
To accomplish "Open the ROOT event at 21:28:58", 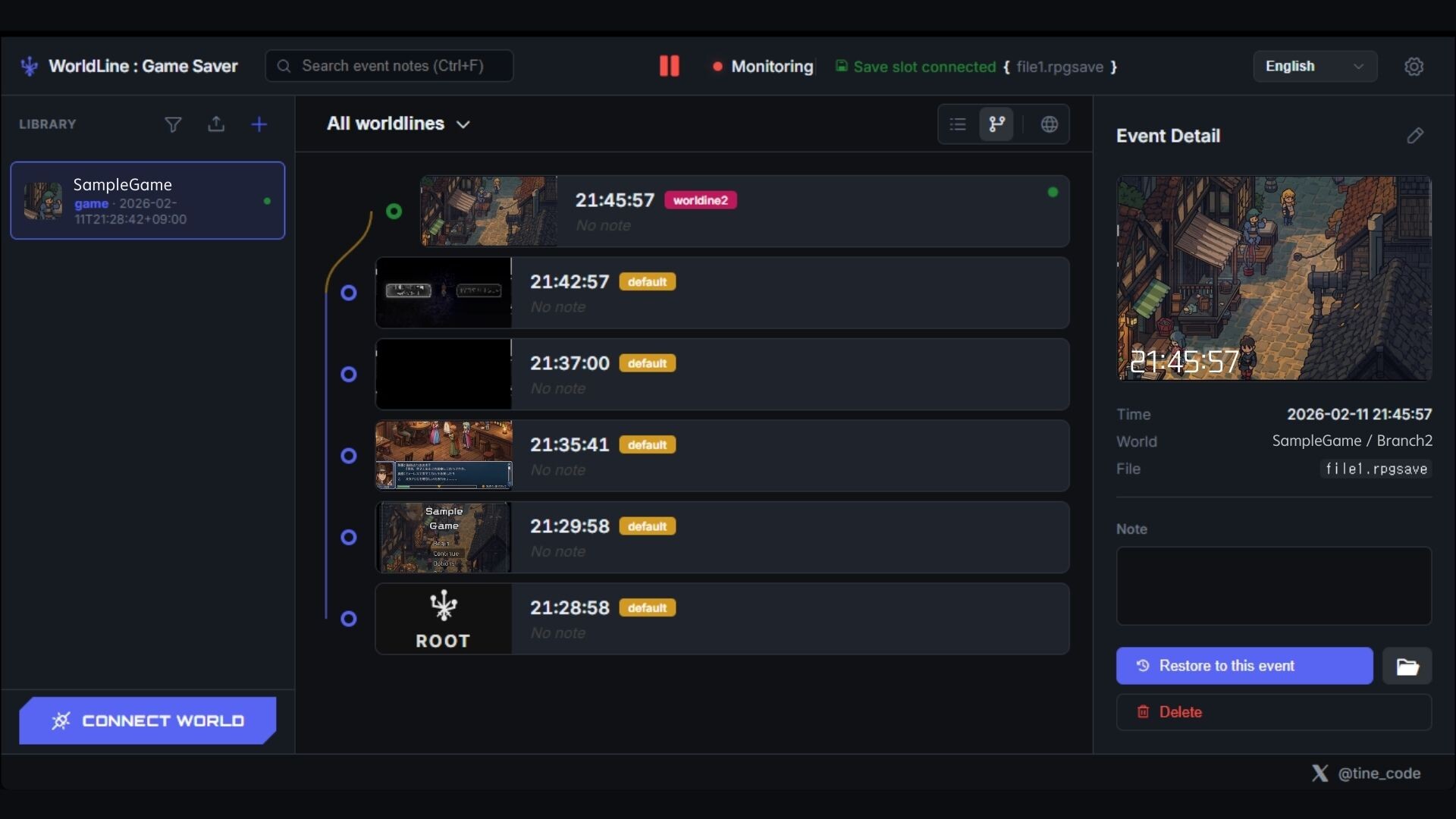I will [x=722, y=619].
